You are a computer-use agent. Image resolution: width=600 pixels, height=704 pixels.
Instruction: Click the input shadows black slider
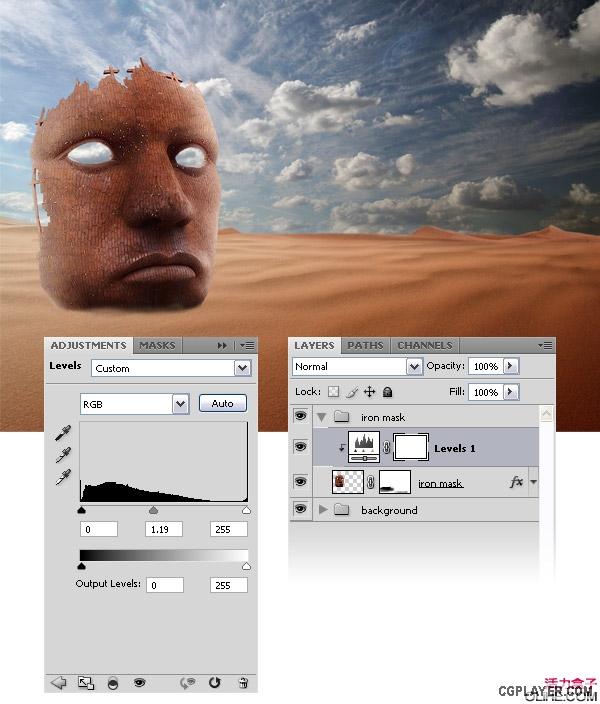coord(81,510)
